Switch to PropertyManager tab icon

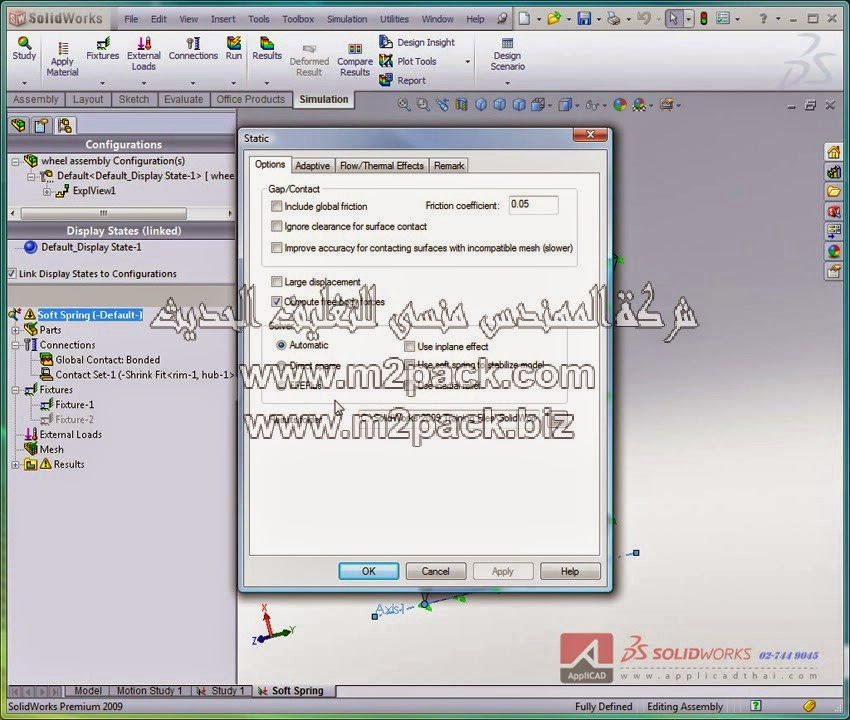pos(41,126)
